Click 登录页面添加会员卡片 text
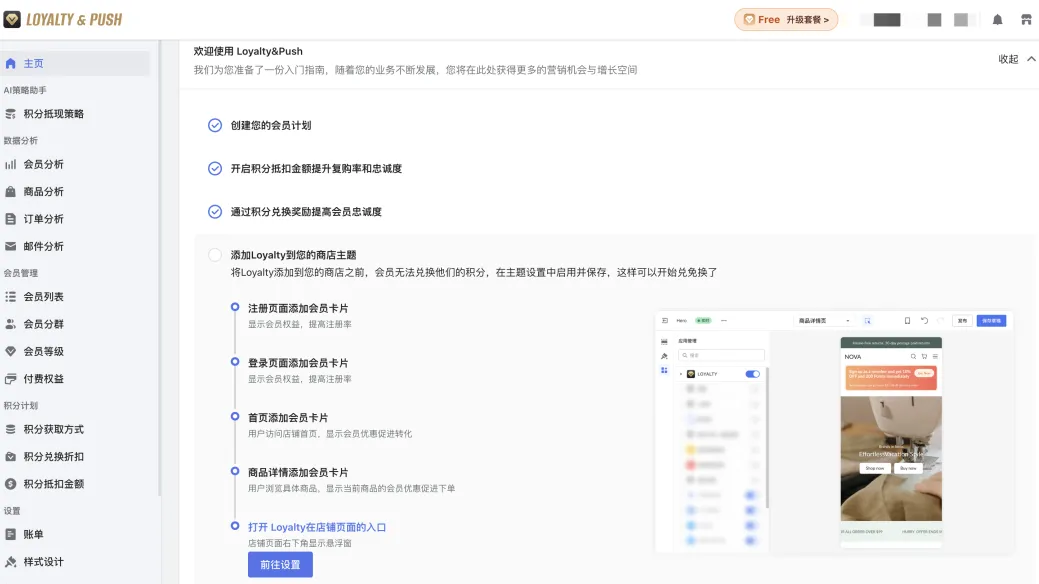The width and height of the screenshot is (1039, 584). pyautogui.click(x=298, y=363)
